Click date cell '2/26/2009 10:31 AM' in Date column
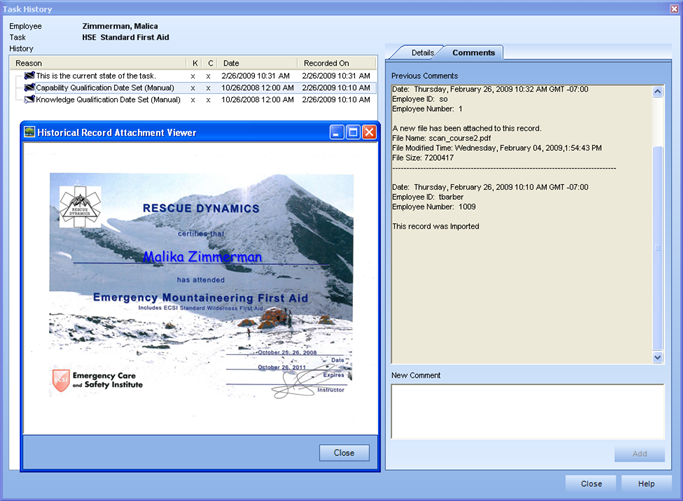Viewport: 683px width, 501px height. tap(256, 76)
